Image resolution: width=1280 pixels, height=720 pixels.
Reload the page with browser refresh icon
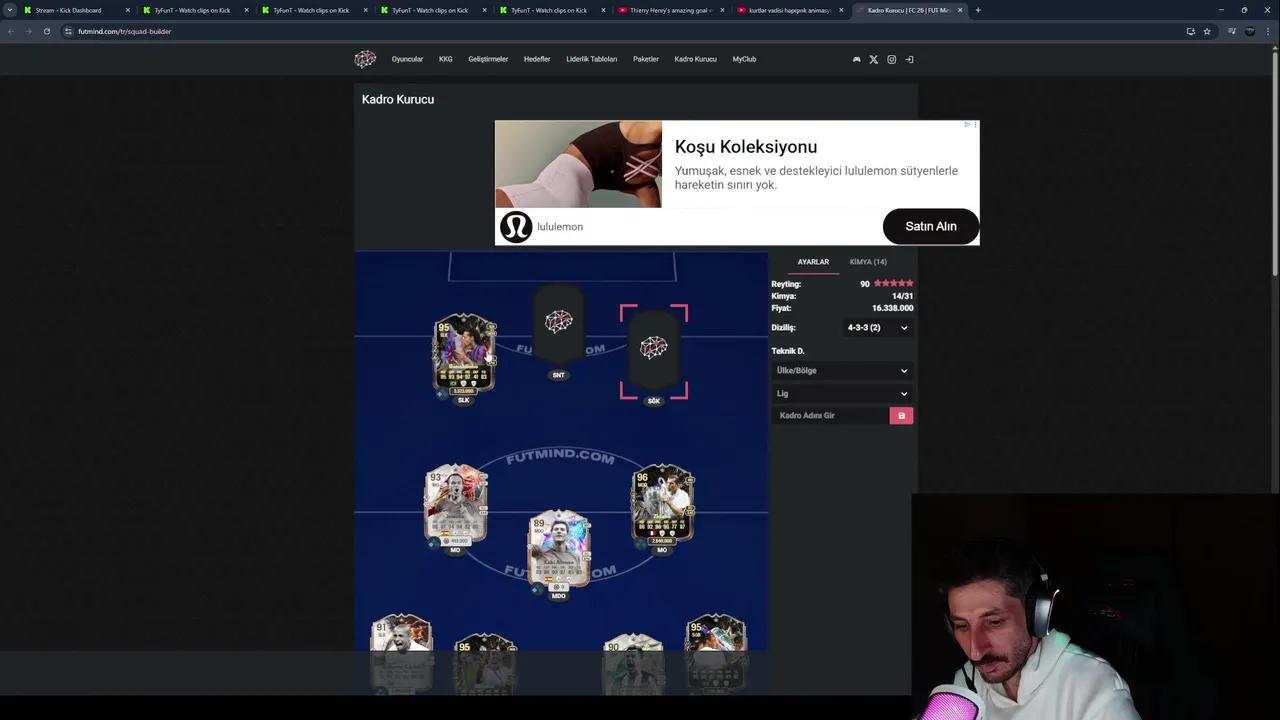pyautogui.click(x=46, y=31)
